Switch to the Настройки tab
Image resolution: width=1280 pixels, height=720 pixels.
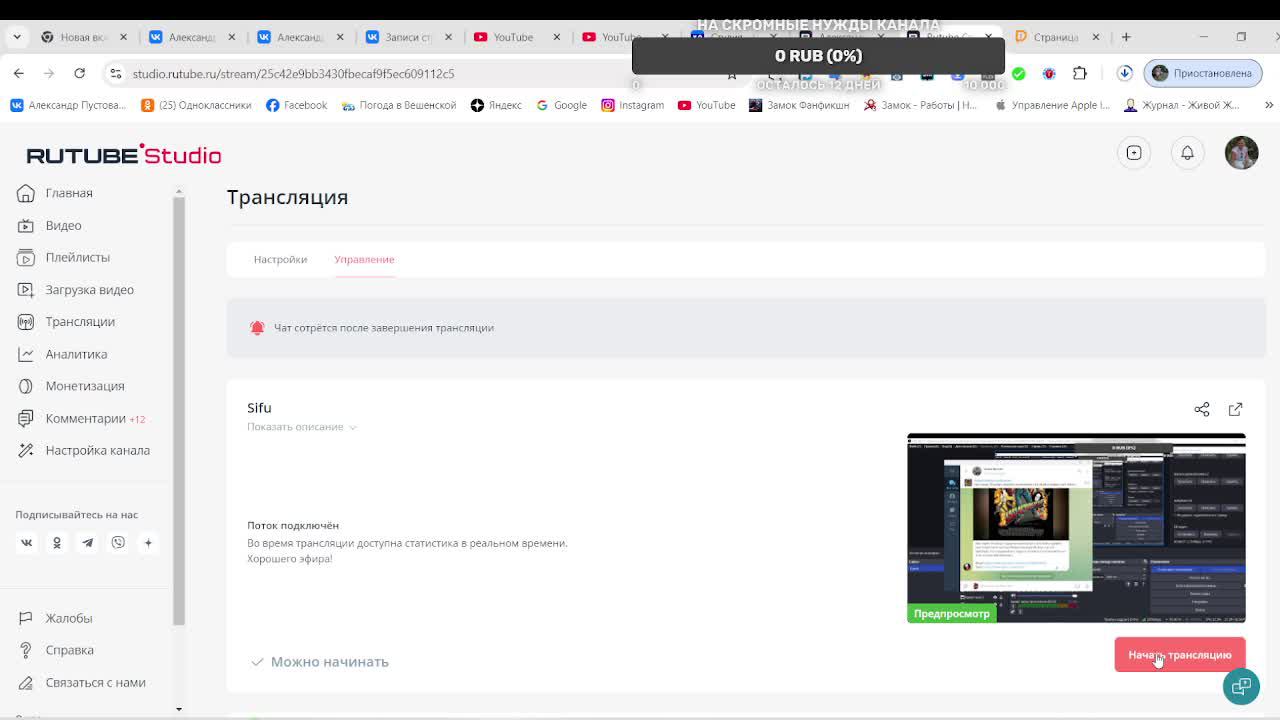pos(280,259)
